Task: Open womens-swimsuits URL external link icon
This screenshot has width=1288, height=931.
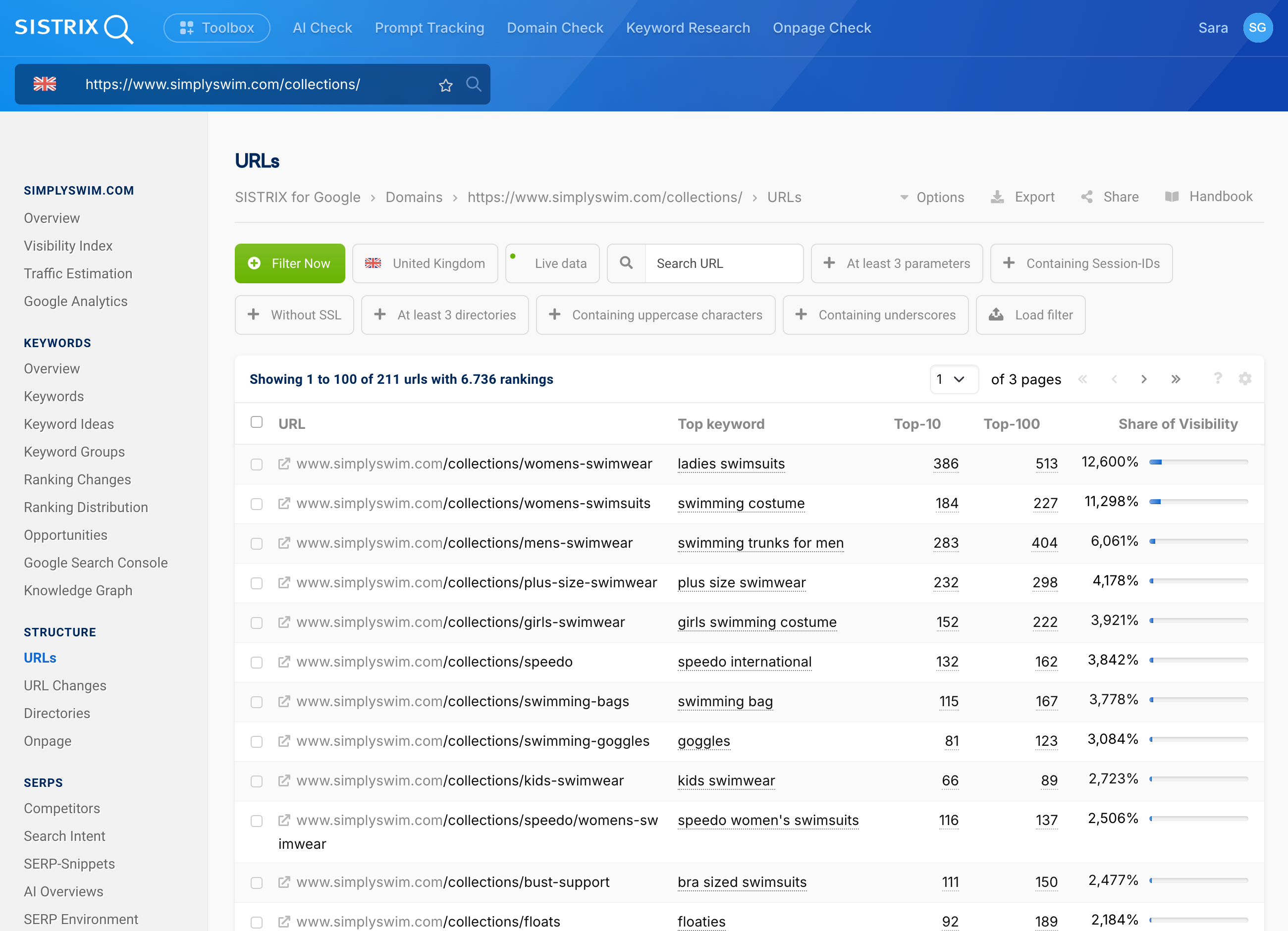Action: point(284,504)
